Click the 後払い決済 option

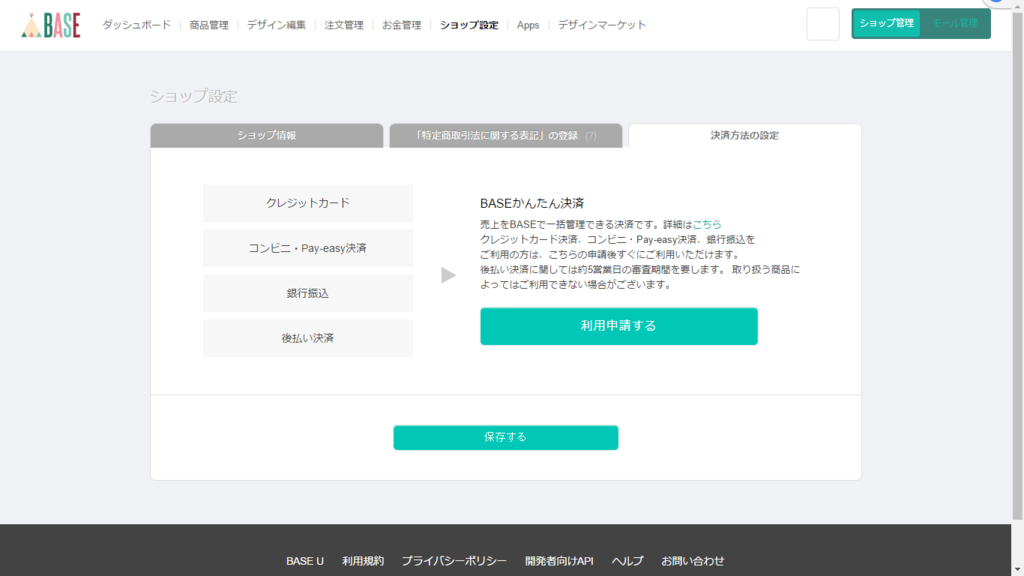(308, 338)
